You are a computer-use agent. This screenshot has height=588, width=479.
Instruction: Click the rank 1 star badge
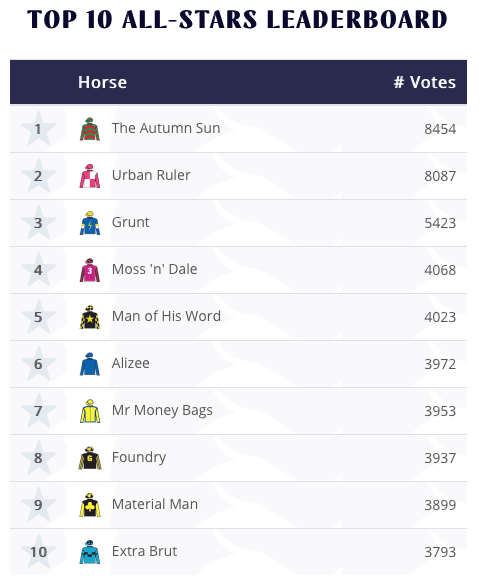38,129
